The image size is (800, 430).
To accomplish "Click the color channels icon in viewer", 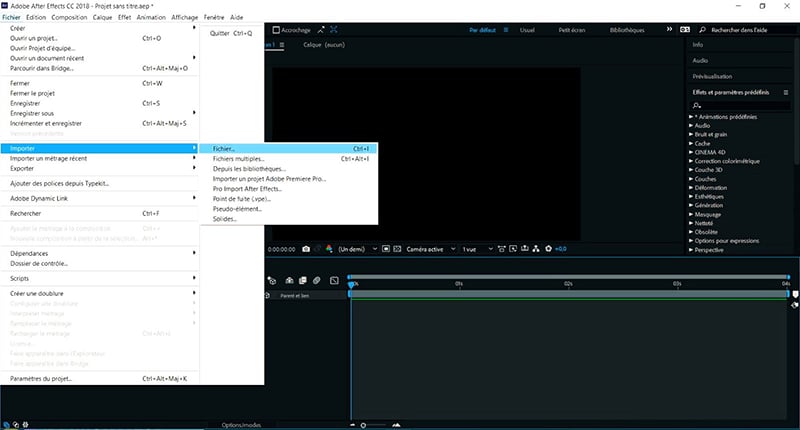I will click(x=327, y=248).
